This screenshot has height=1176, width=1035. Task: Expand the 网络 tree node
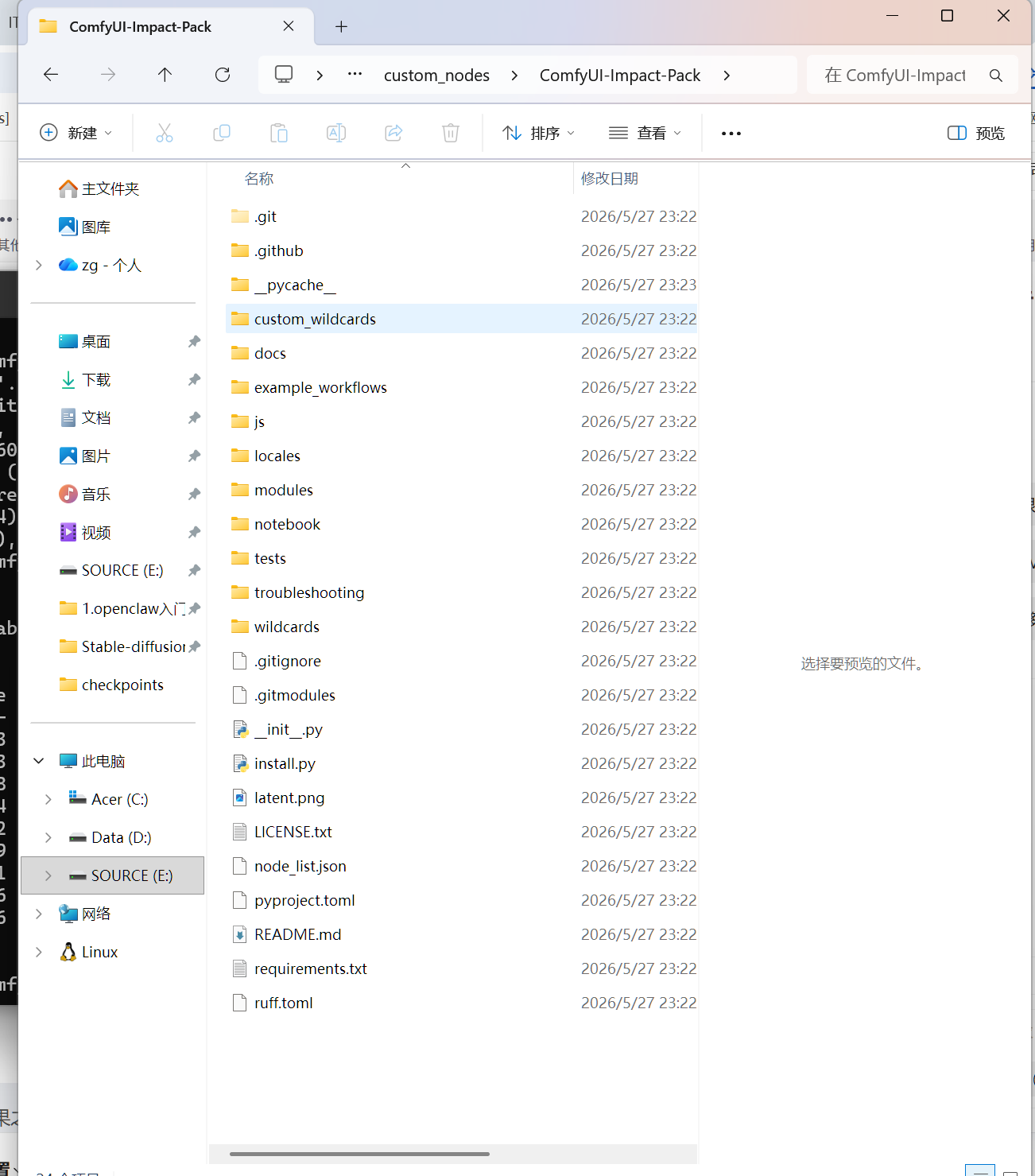[39, 914]
